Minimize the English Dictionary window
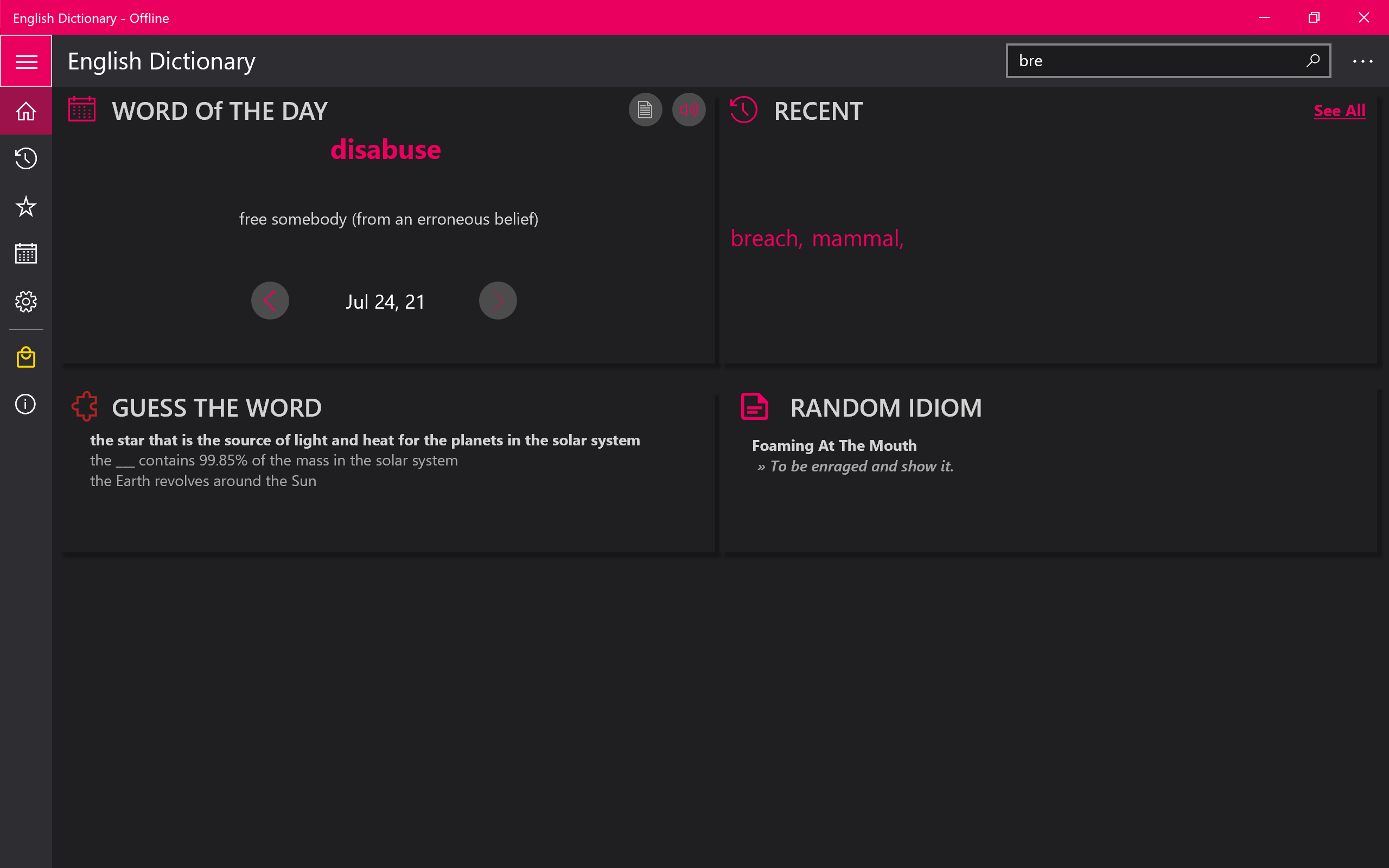This screenshot has width=1389, height=868. [1264, 17]
